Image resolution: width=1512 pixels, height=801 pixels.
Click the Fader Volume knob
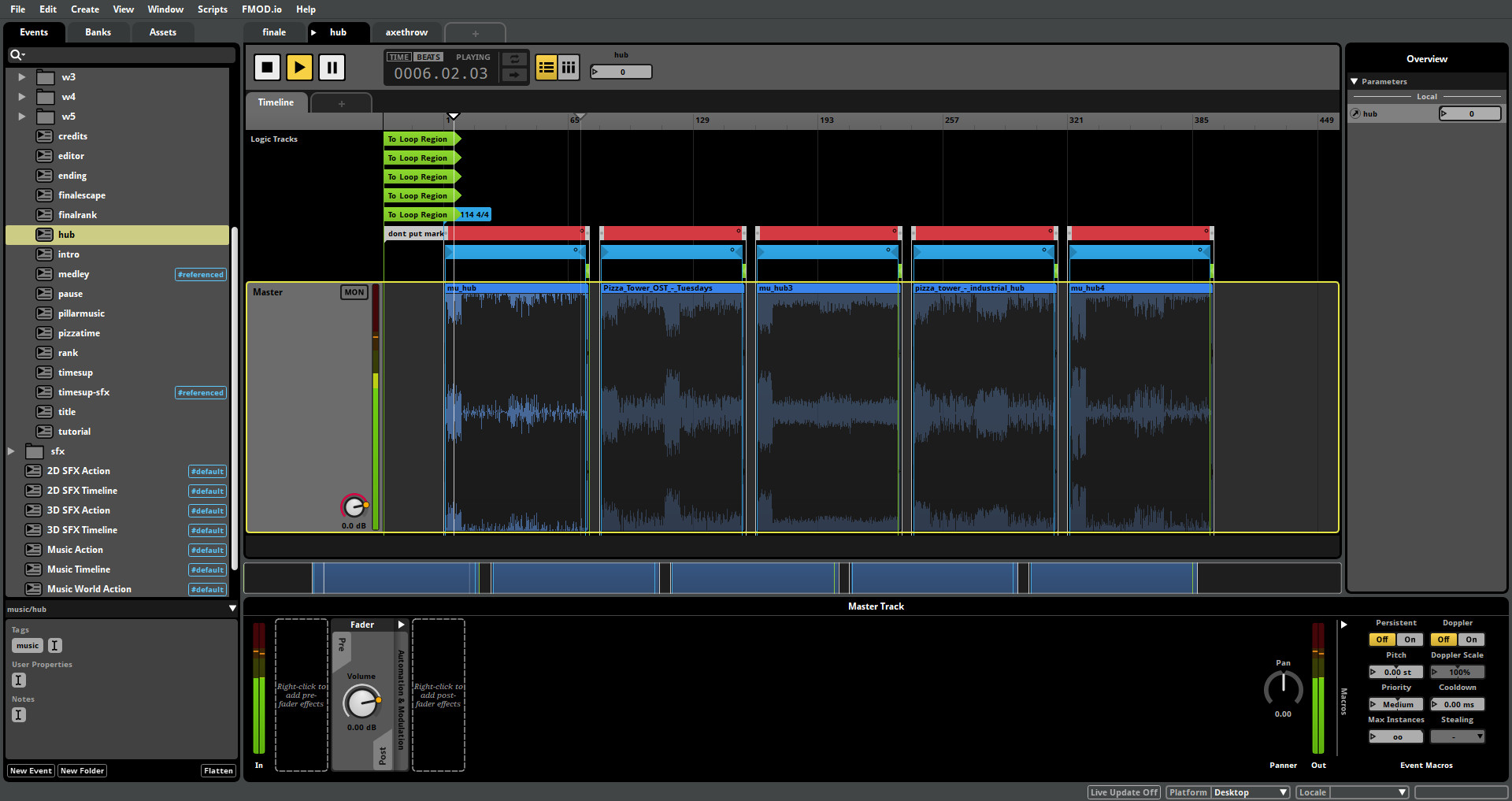pyautogui.click(x=361, y=701)
